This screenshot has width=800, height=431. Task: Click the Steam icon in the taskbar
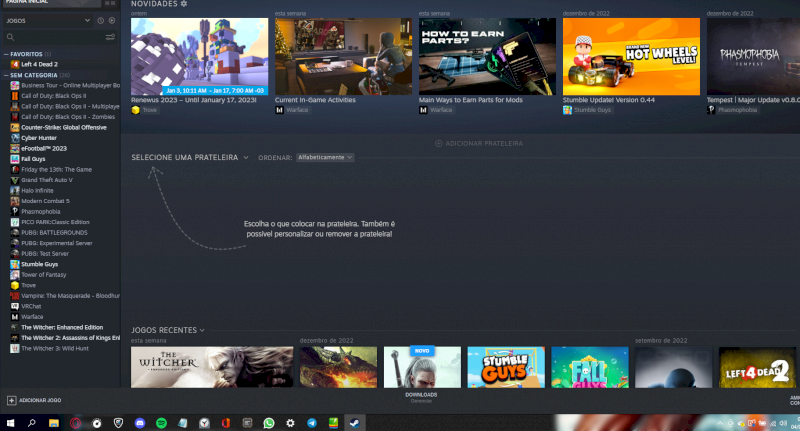(354, 423)
